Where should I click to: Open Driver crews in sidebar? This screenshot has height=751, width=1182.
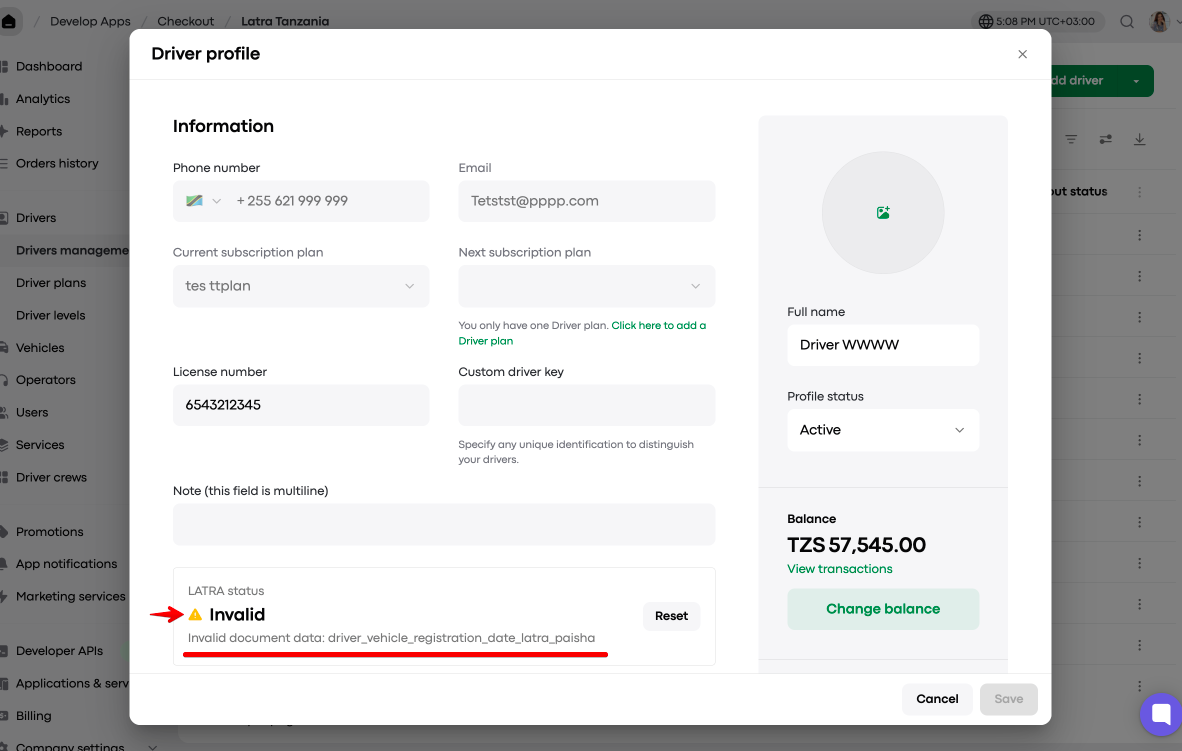(51, 477)
